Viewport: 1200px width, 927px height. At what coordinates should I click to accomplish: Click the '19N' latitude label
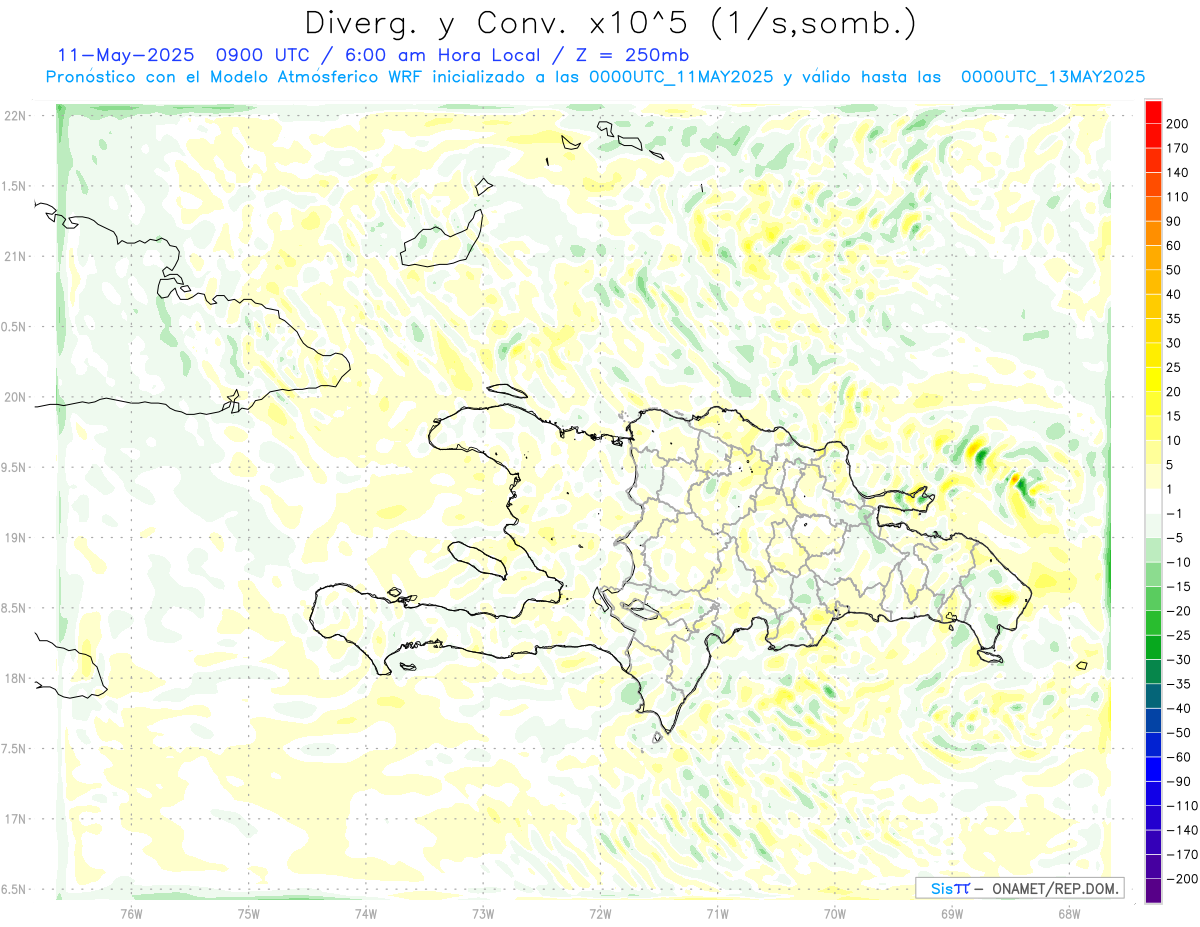pos(15,538)
